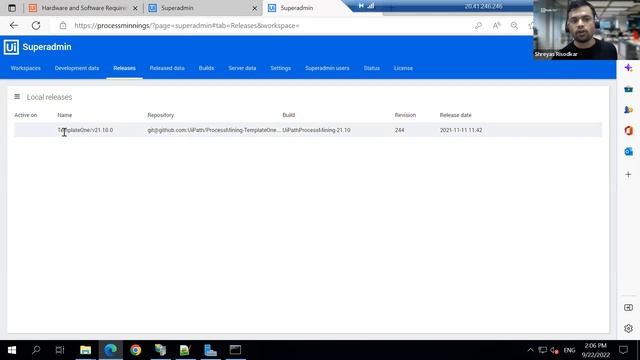Screen dimensions: 640x360
Task: Open the Server data tab
Action: [x=242, y=68]
